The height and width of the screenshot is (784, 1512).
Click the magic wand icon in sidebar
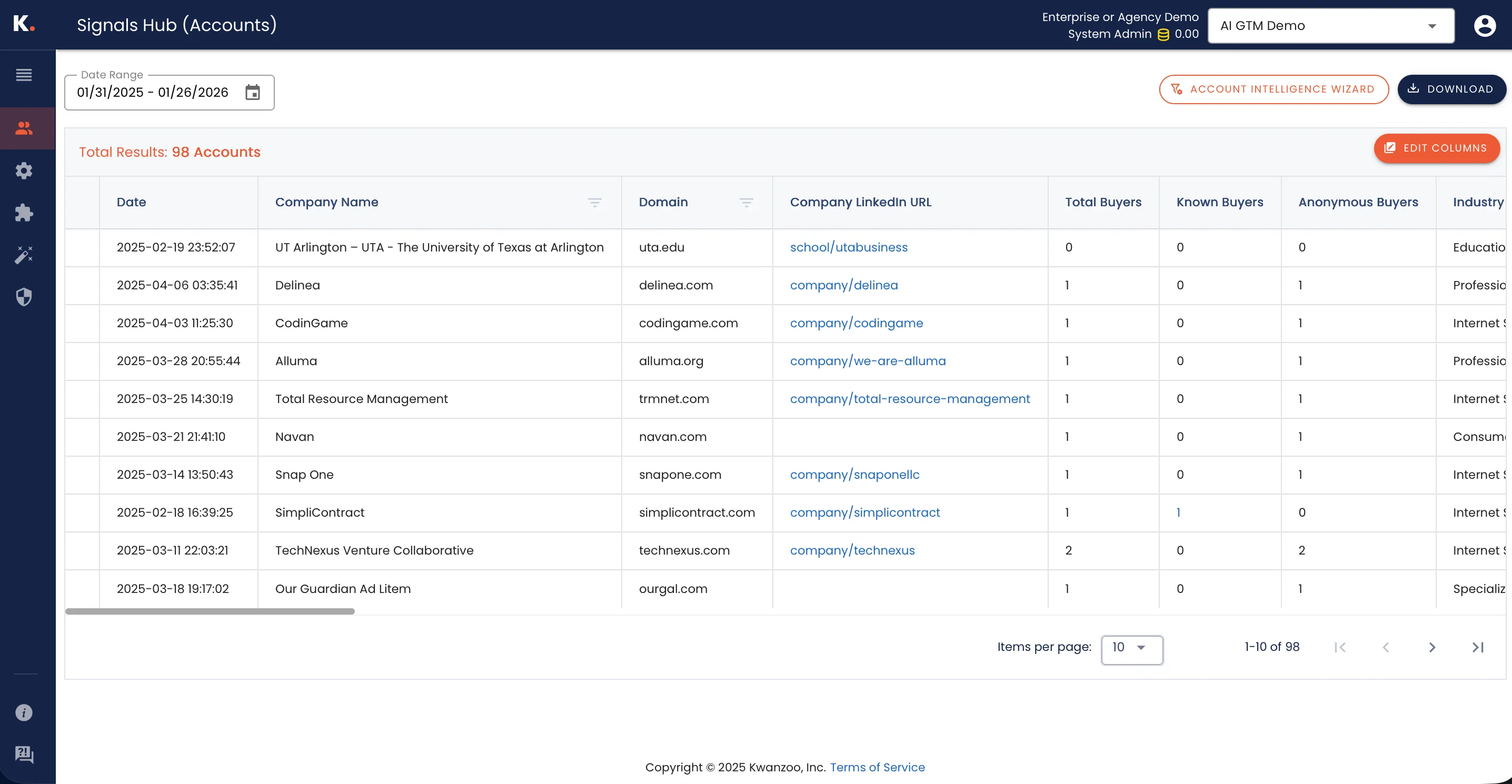[24, 255]
